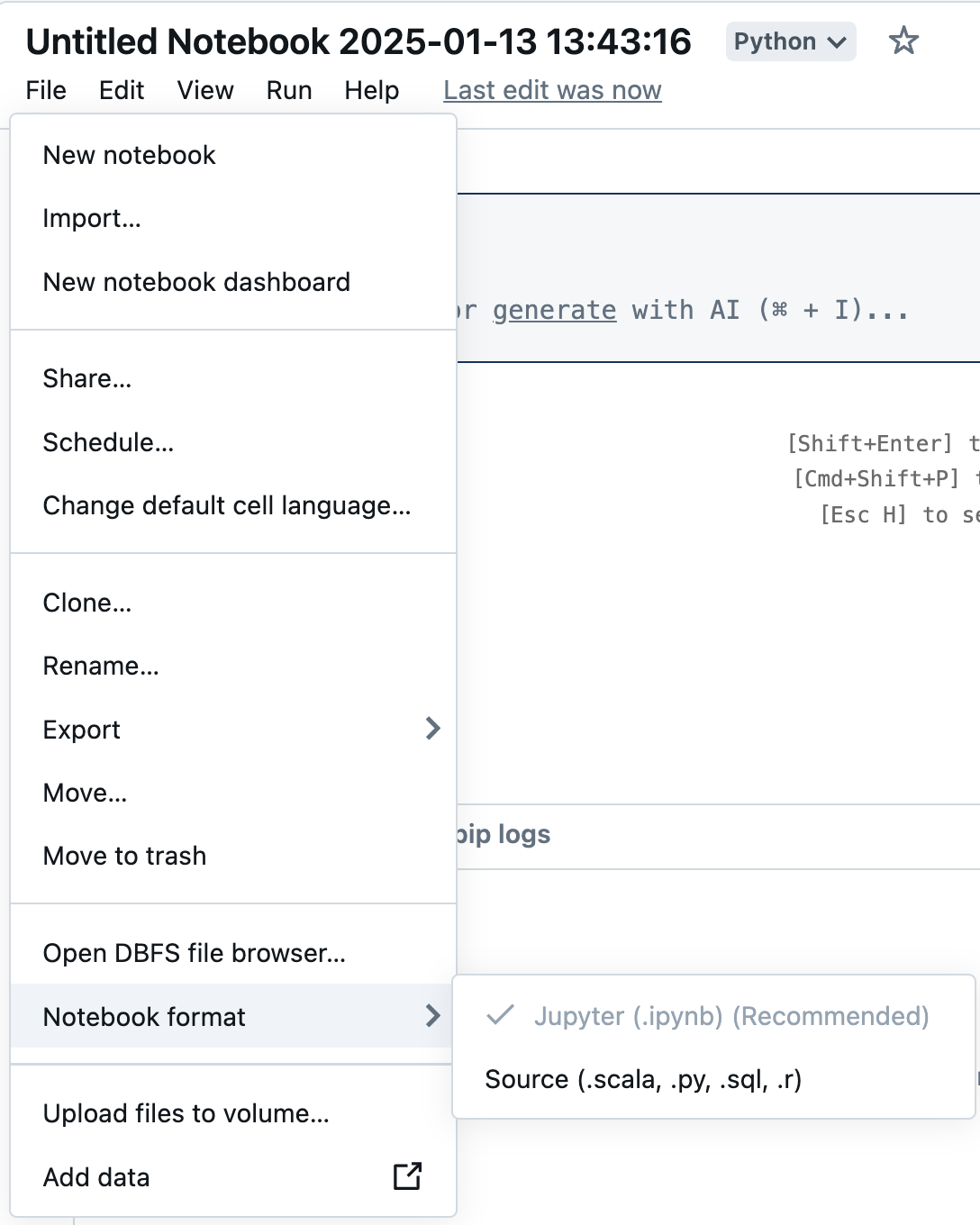
Task: Click the 'Last edit was now' link
Action: (552, 90)
